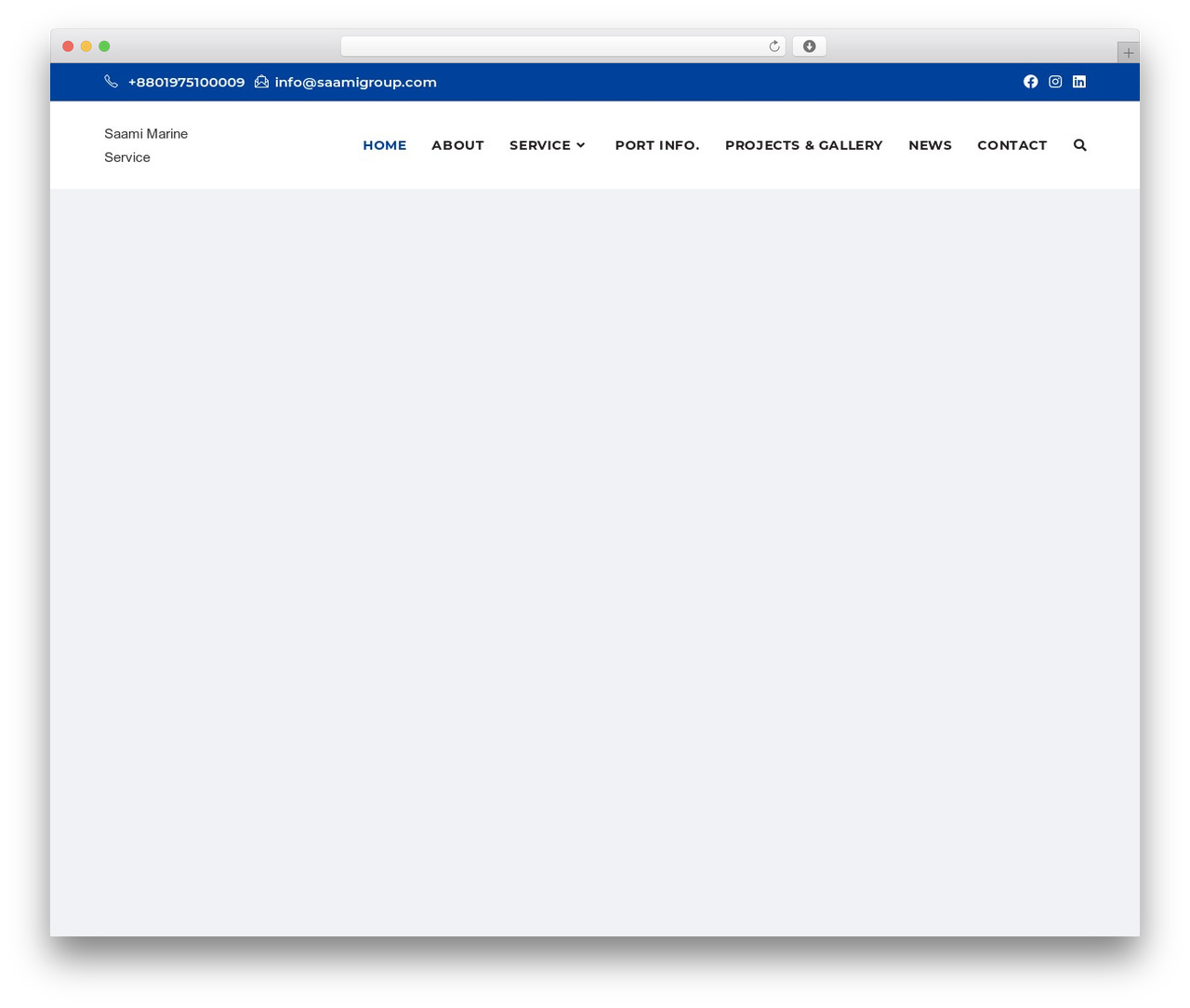Screen dimensions: 1190x1008
Task: Open the About menu item
Action: pos(457,145)
